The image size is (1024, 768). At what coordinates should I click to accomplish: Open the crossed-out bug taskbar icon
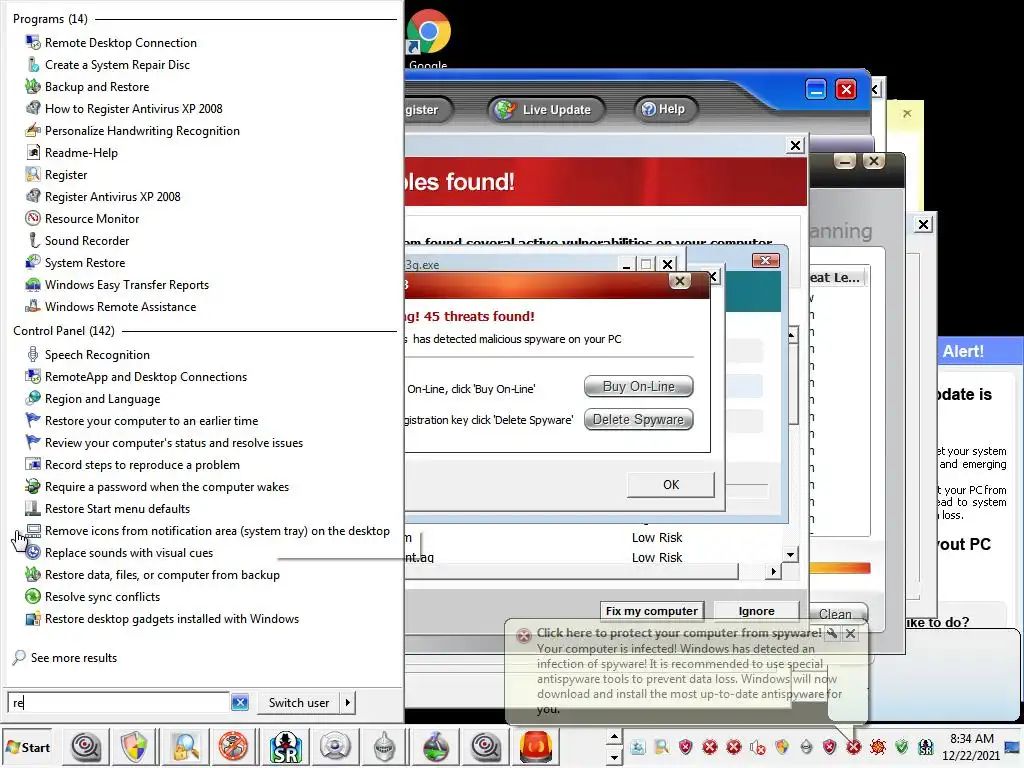[233, 746]
